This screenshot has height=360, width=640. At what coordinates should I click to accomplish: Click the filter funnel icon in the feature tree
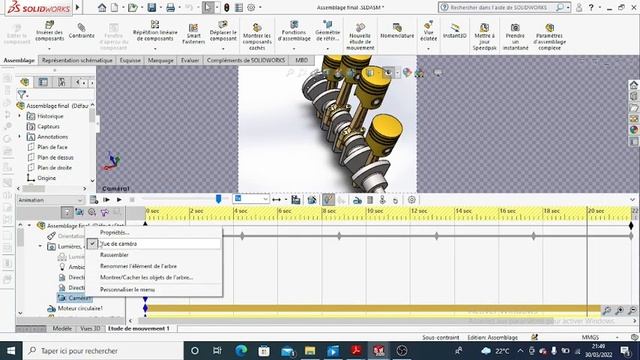click(22, 95)
